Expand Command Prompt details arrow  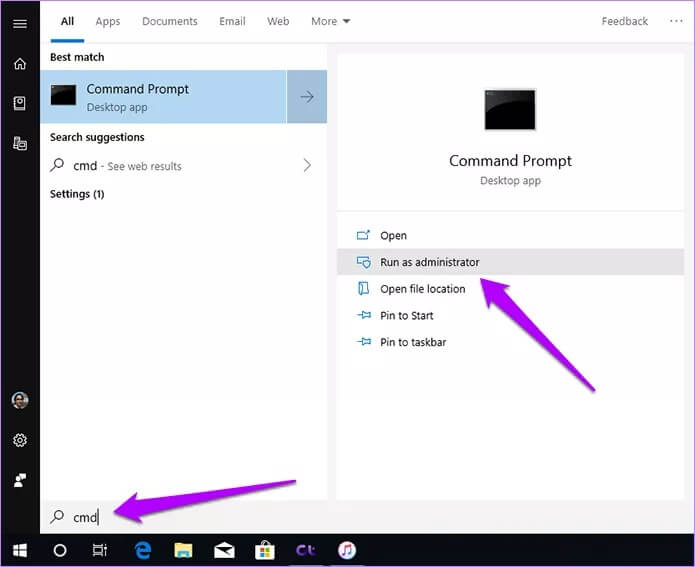[307, 96]
